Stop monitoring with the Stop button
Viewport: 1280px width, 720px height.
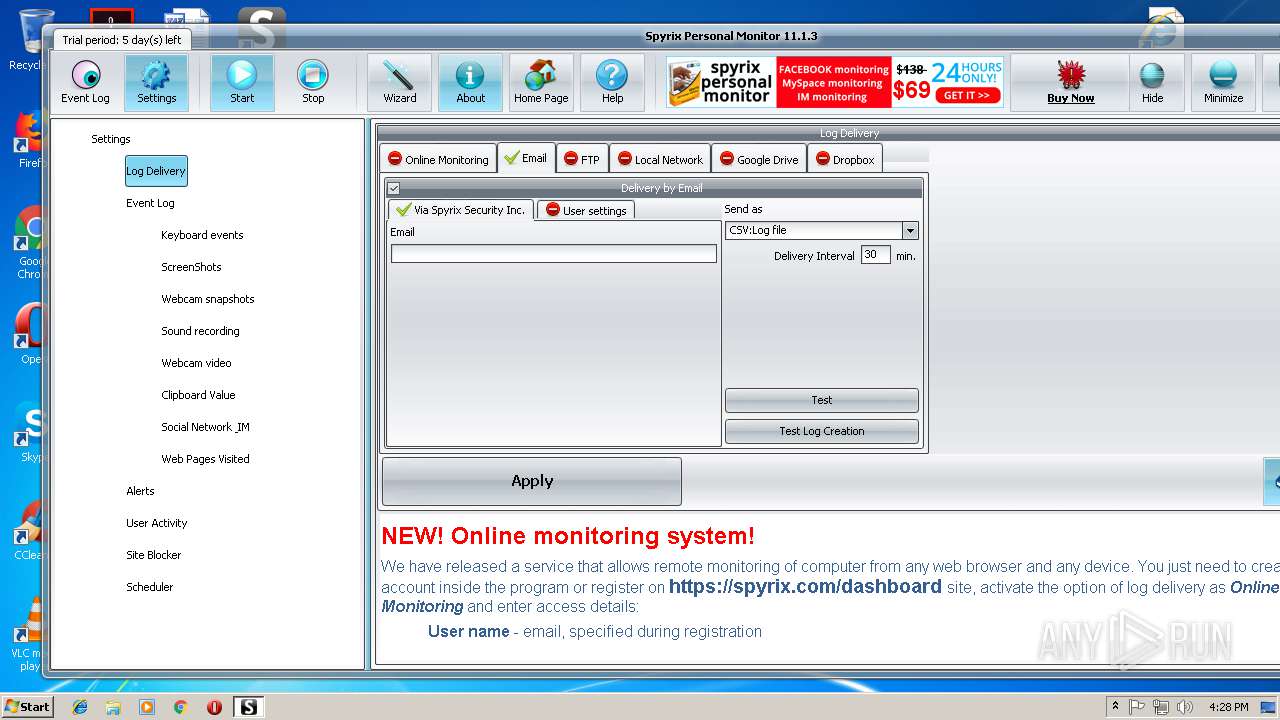pyautogui.click(x=313, y=82)
